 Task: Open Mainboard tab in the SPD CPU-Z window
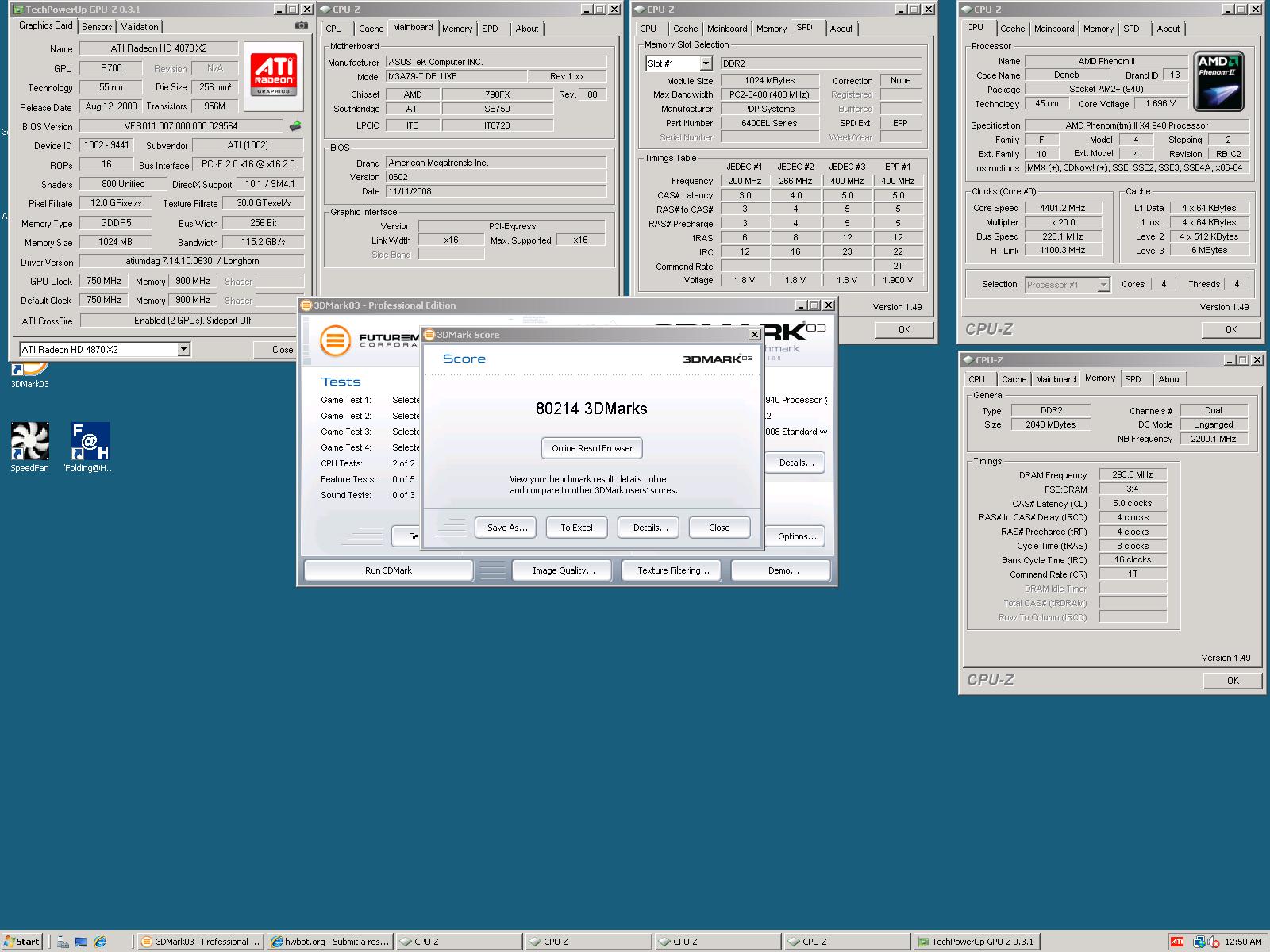click(727, 29)
